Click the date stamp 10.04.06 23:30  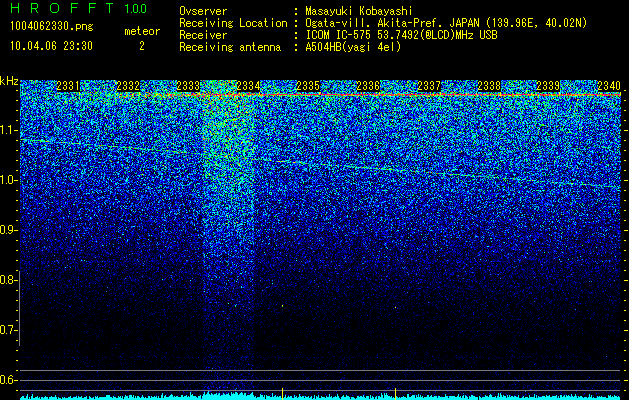[x=51, y=46]
